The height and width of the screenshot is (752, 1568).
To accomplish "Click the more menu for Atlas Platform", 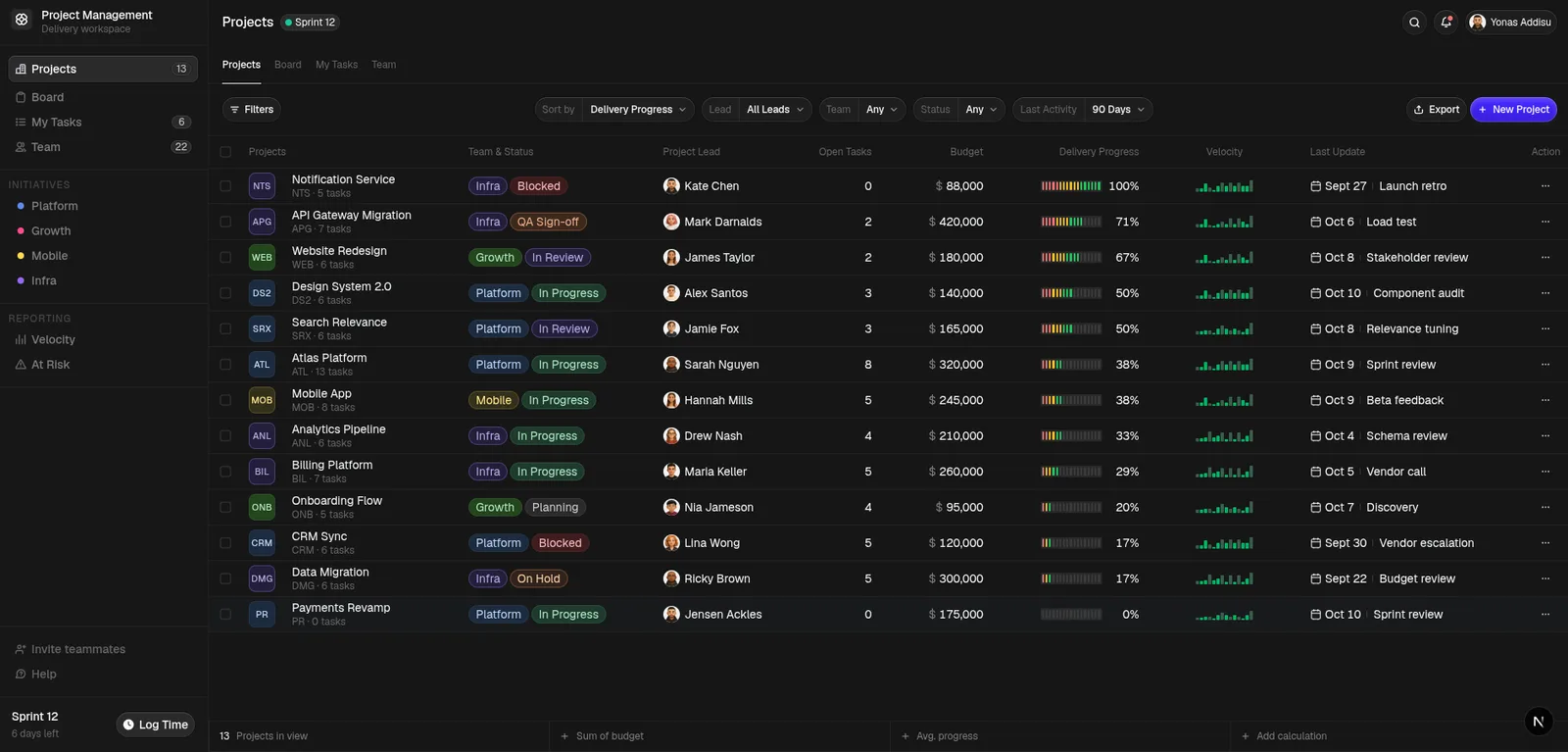I will click(1545, 365).
